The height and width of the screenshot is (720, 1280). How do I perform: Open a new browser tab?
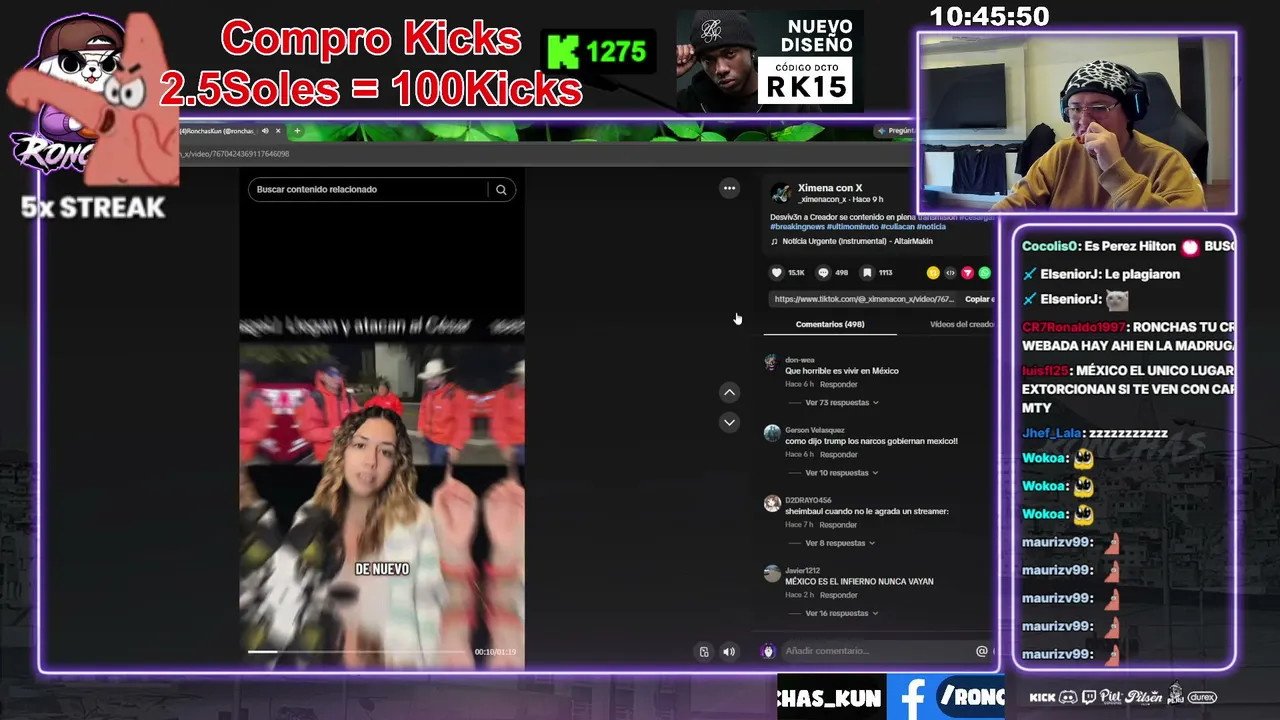pos(297,131)
